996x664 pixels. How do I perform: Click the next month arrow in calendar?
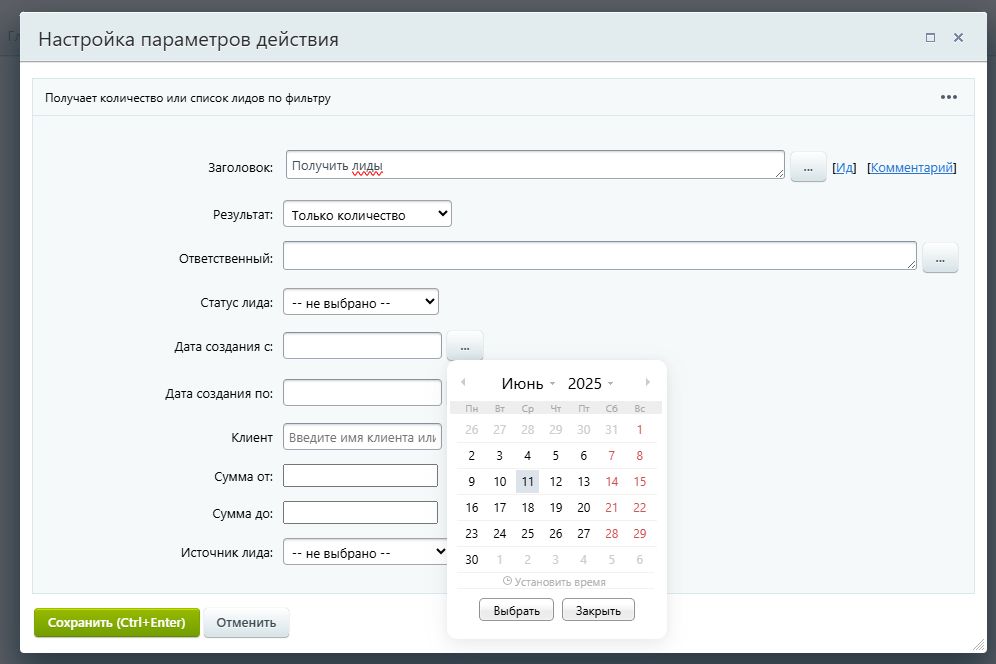point(648,382)
